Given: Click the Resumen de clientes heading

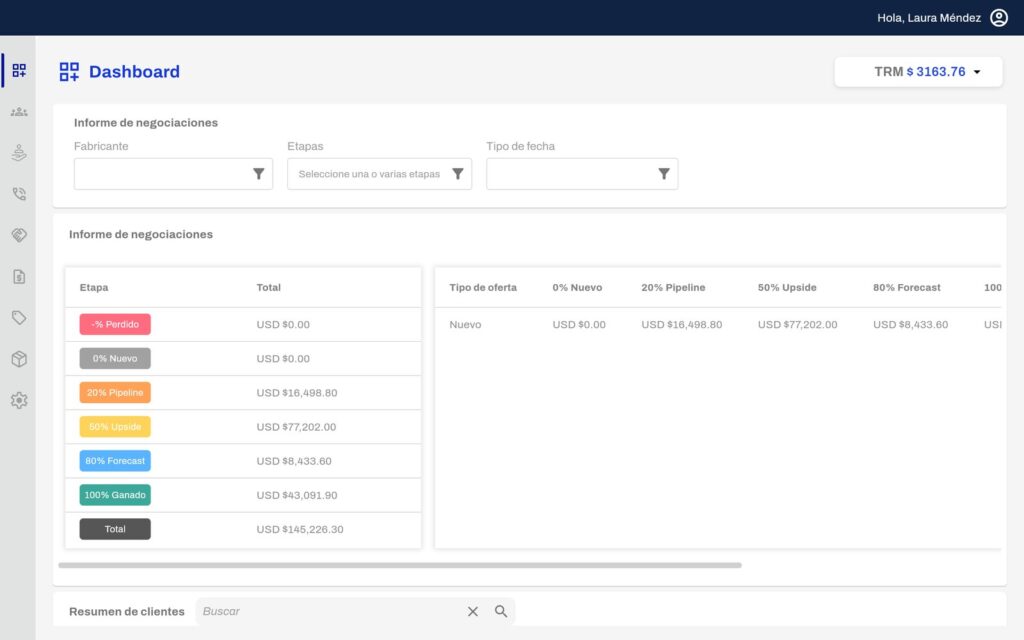Looking at the screenshot, I should [127, 611].
